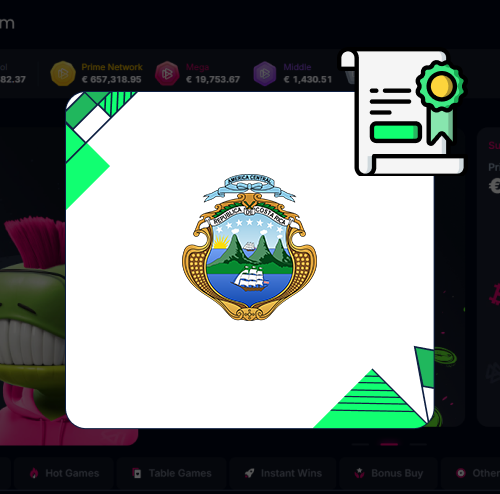Viewport: 500px width, 494px height.
Task: Open the Table Games label
Action: pos(180,473)
